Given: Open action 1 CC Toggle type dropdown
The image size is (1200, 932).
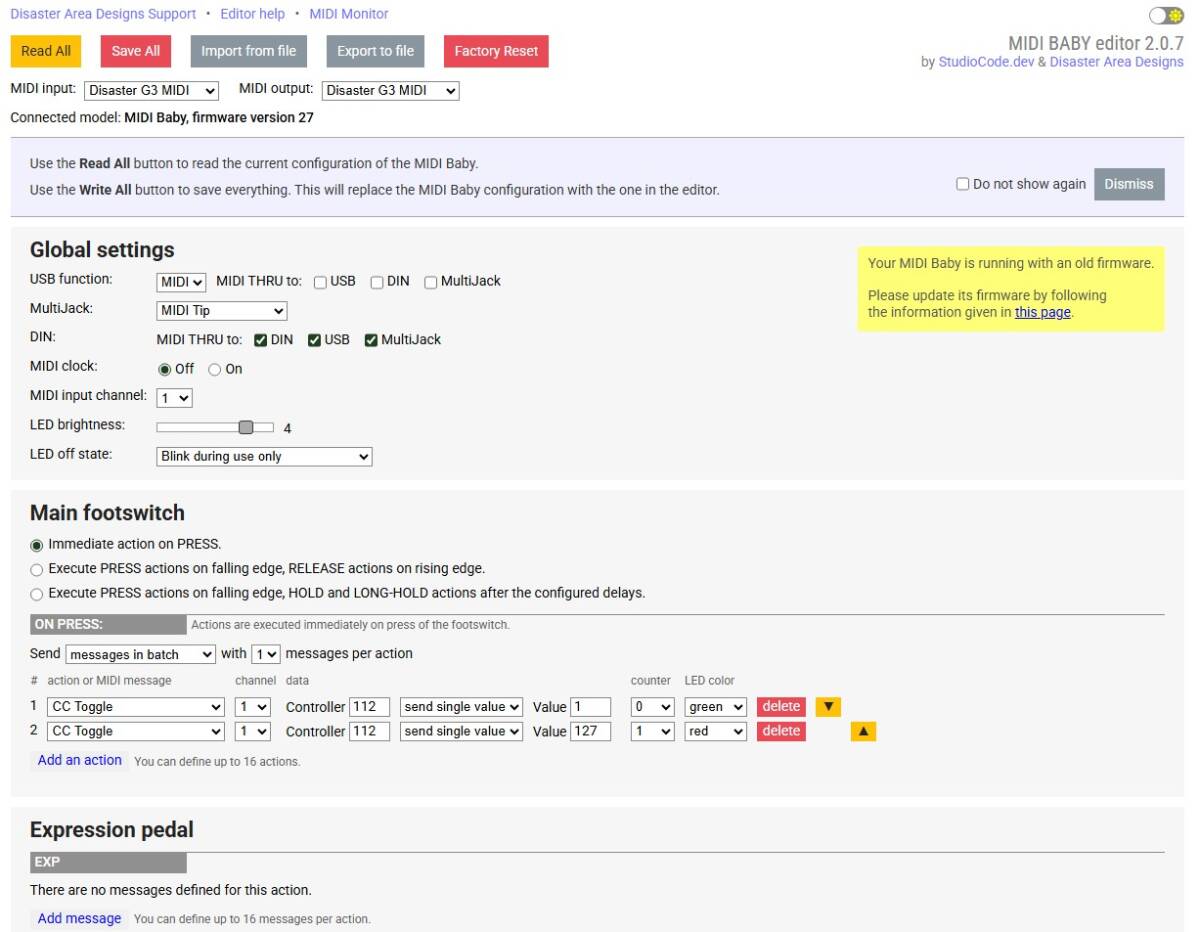Looking at the screenshot, I should point(136,707).
